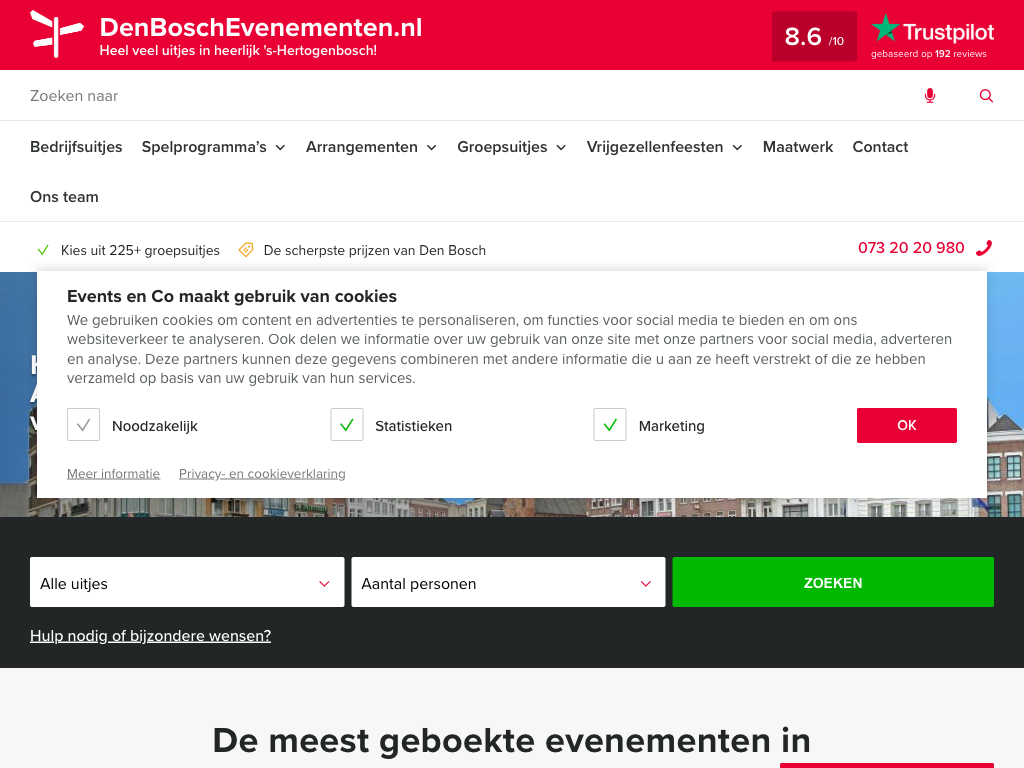Click the red phone icon
The height and width of the screenshot is (768, 1024).
984,248
